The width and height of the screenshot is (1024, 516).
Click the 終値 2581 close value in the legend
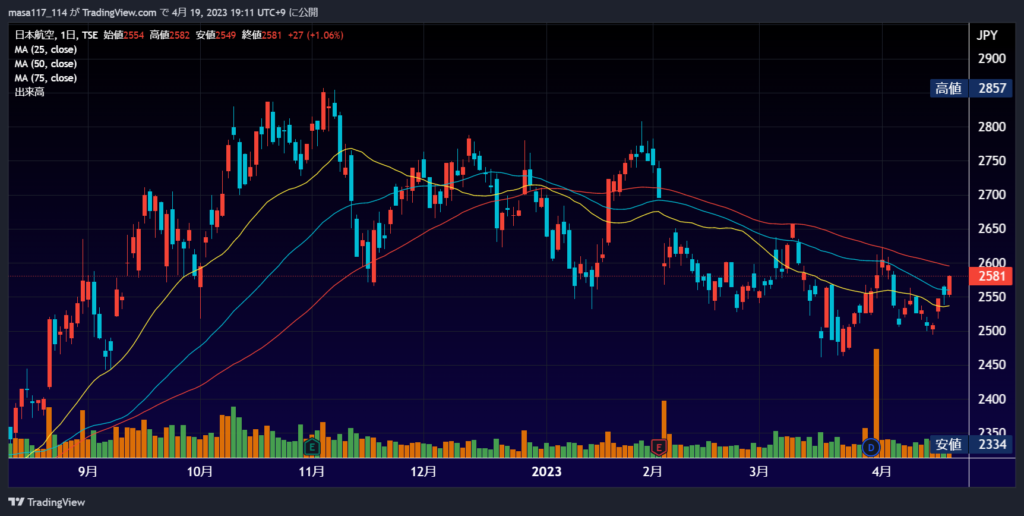262,35
